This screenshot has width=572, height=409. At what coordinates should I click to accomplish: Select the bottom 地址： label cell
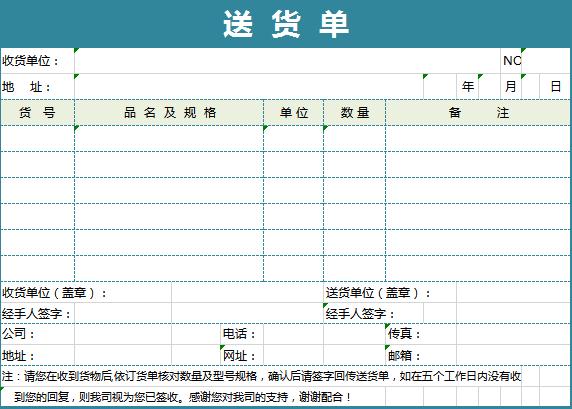coord(38,355)
